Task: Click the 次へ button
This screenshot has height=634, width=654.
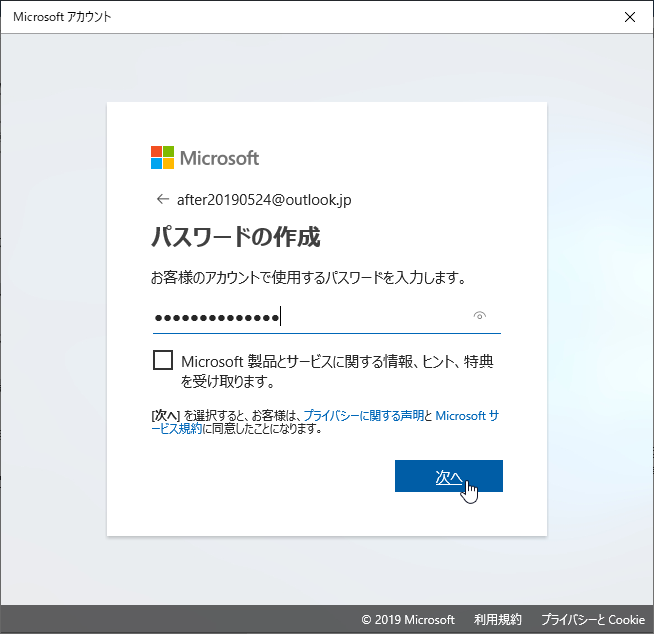Action: (x=449, y=476)
